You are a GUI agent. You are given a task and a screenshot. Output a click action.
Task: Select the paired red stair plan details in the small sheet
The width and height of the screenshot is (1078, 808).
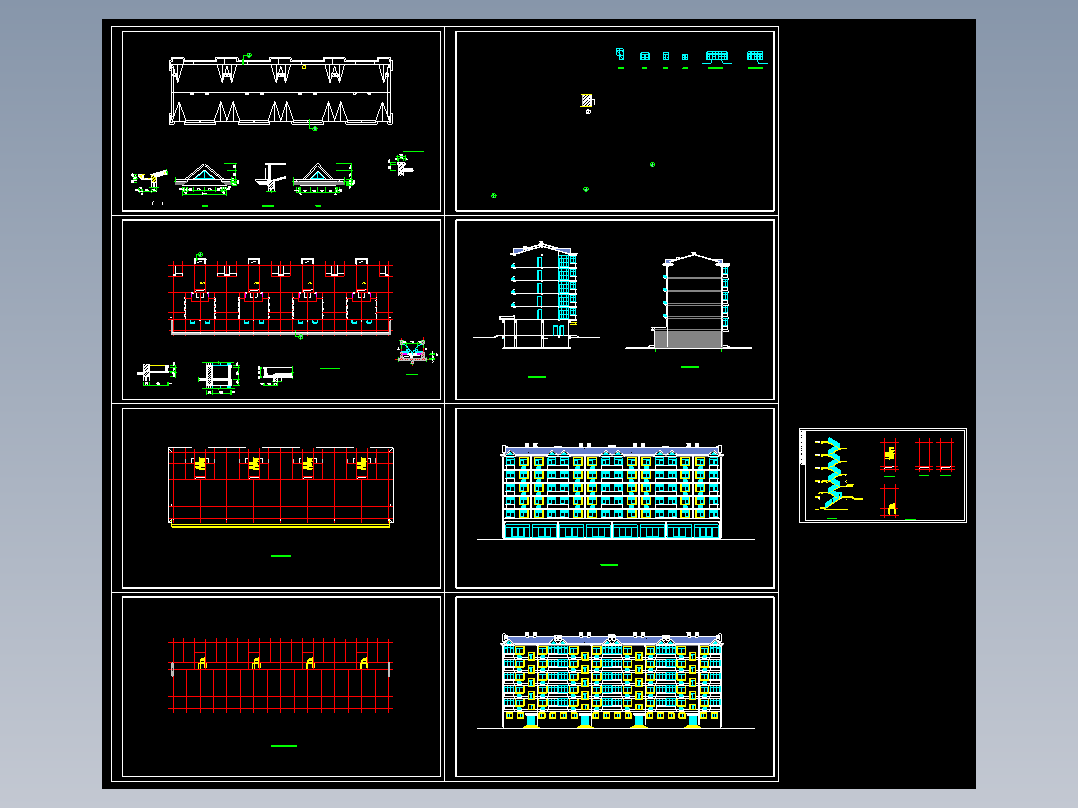pyautogui.click(x=935, y=456)
